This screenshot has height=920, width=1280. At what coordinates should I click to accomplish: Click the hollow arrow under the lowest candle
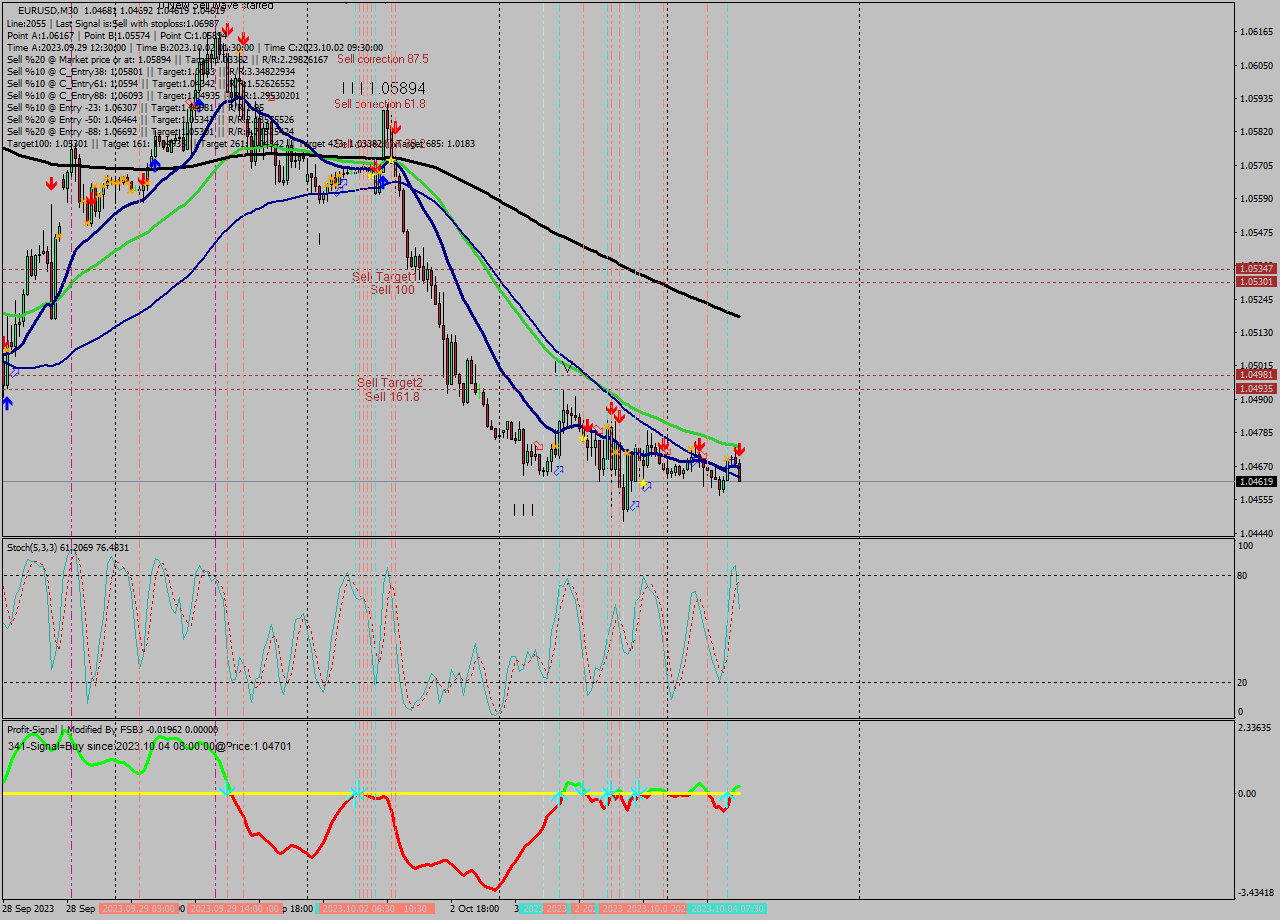click(635, 505)
